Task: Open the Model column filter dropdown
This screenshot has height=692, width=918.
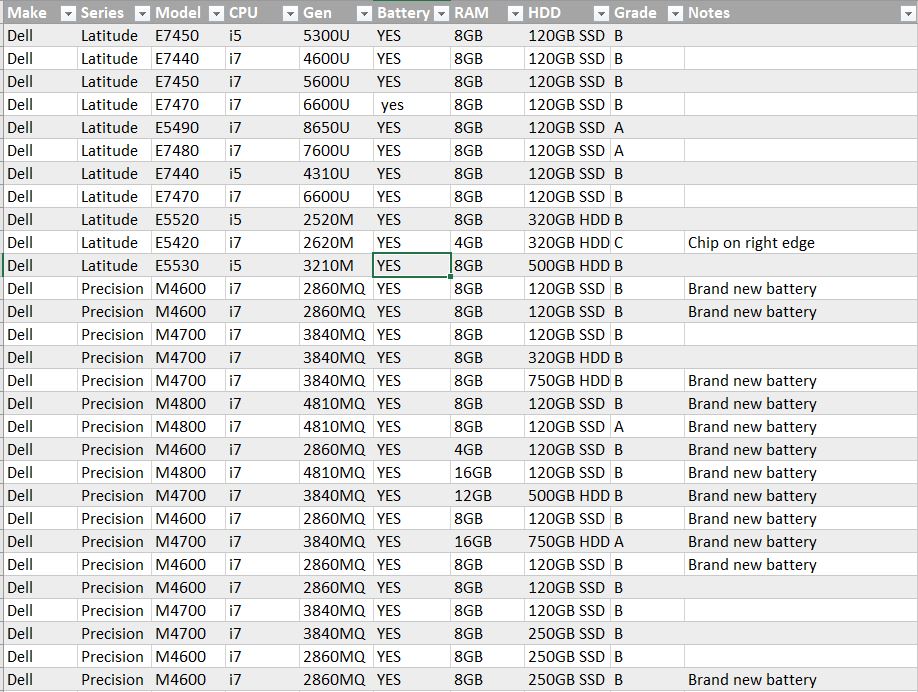Action: (x=217, y=13)
